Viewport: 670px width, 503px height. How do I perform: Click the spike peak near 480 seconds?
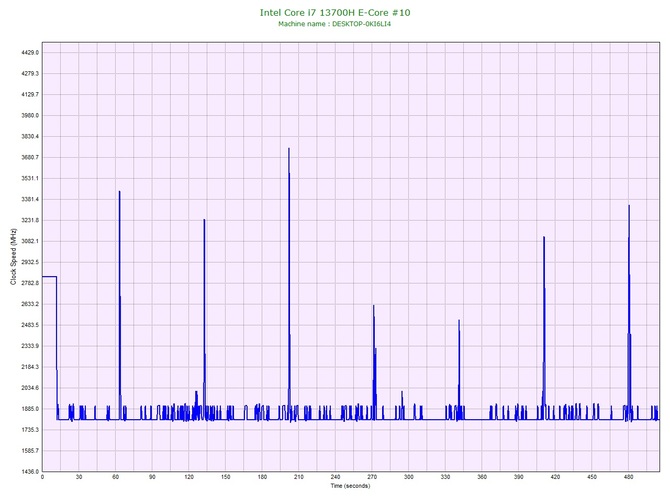click(x=629, y=207)
